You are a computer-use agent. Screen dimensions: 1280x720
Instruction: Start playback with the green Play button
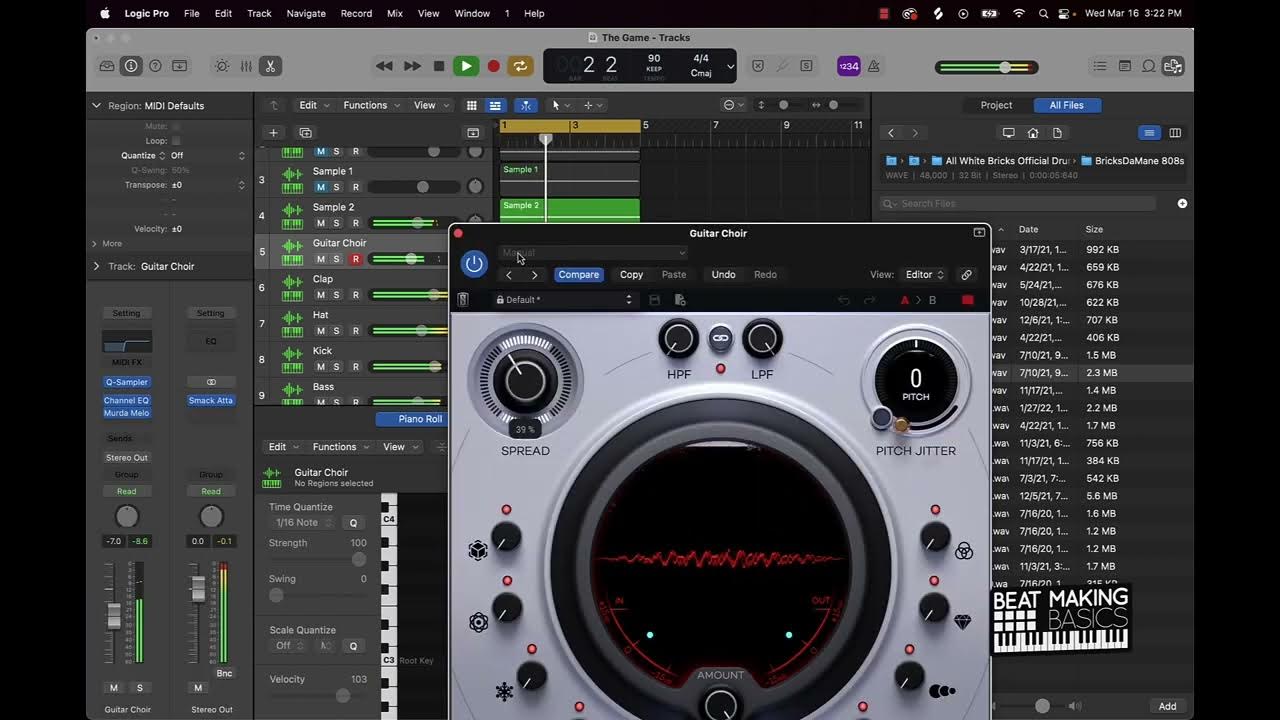tap(466, 66)
